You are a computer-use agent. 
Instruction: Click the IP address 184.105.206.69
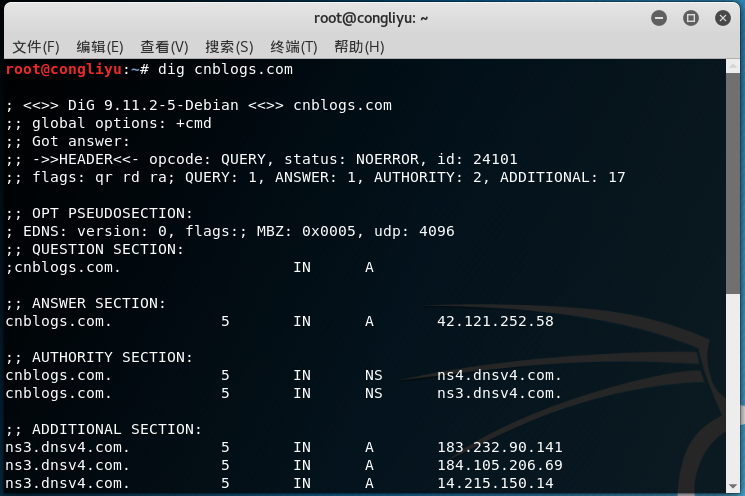pyautogui.click(x=500, y=466)
